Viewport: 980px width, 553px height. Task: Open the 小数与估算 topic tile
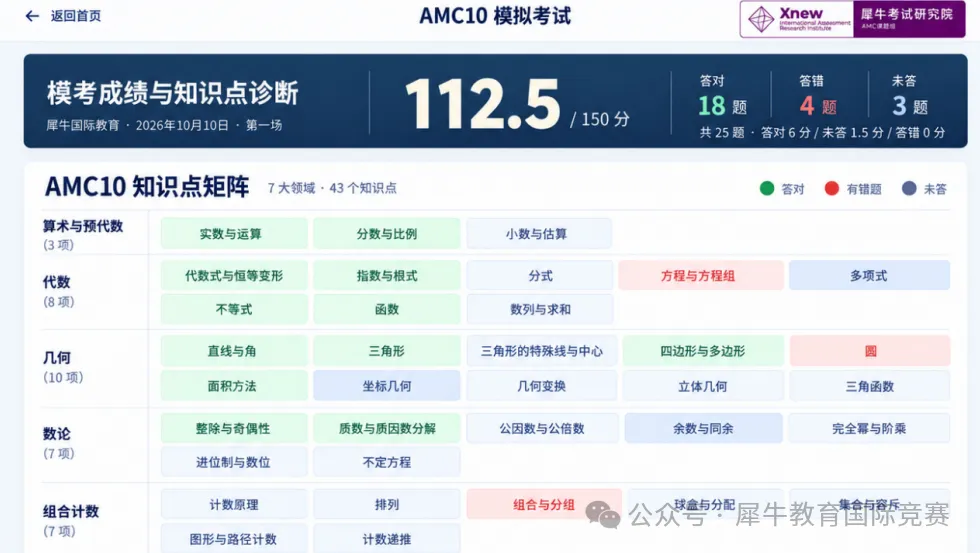(539, 234)
